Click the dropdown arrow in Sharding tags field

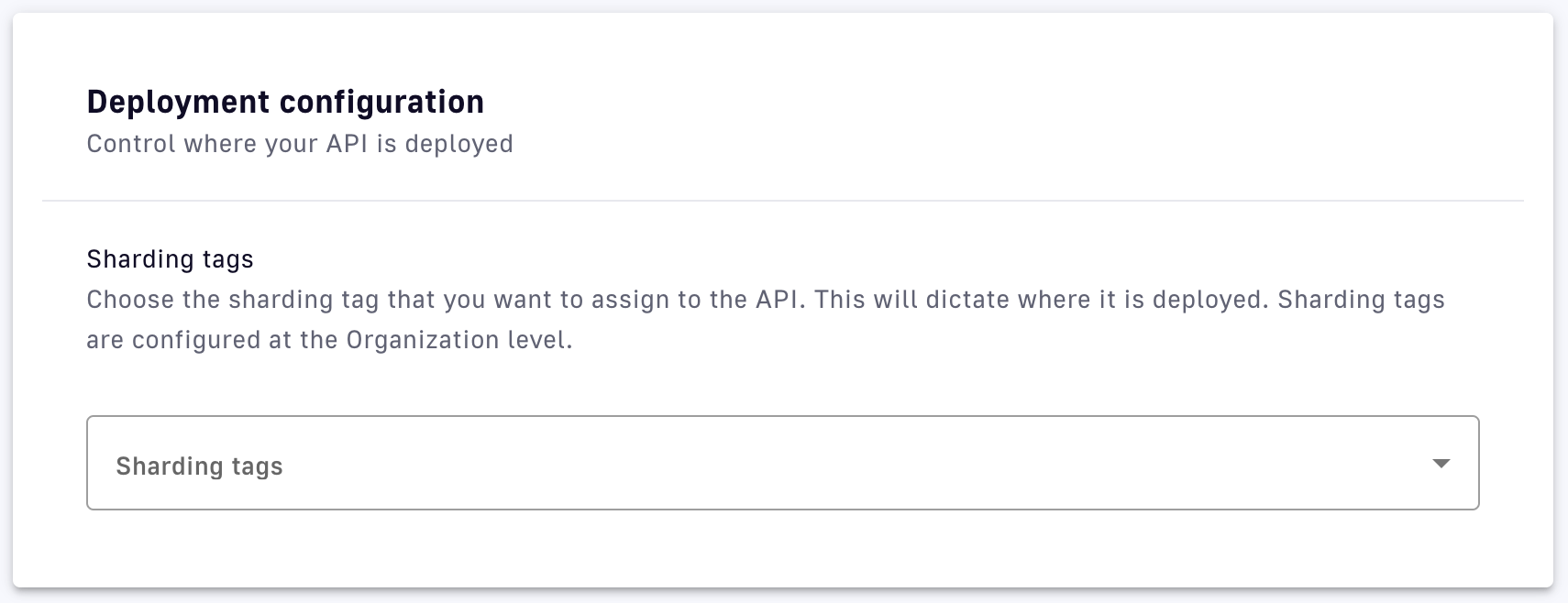click(x=1441, y=464)
